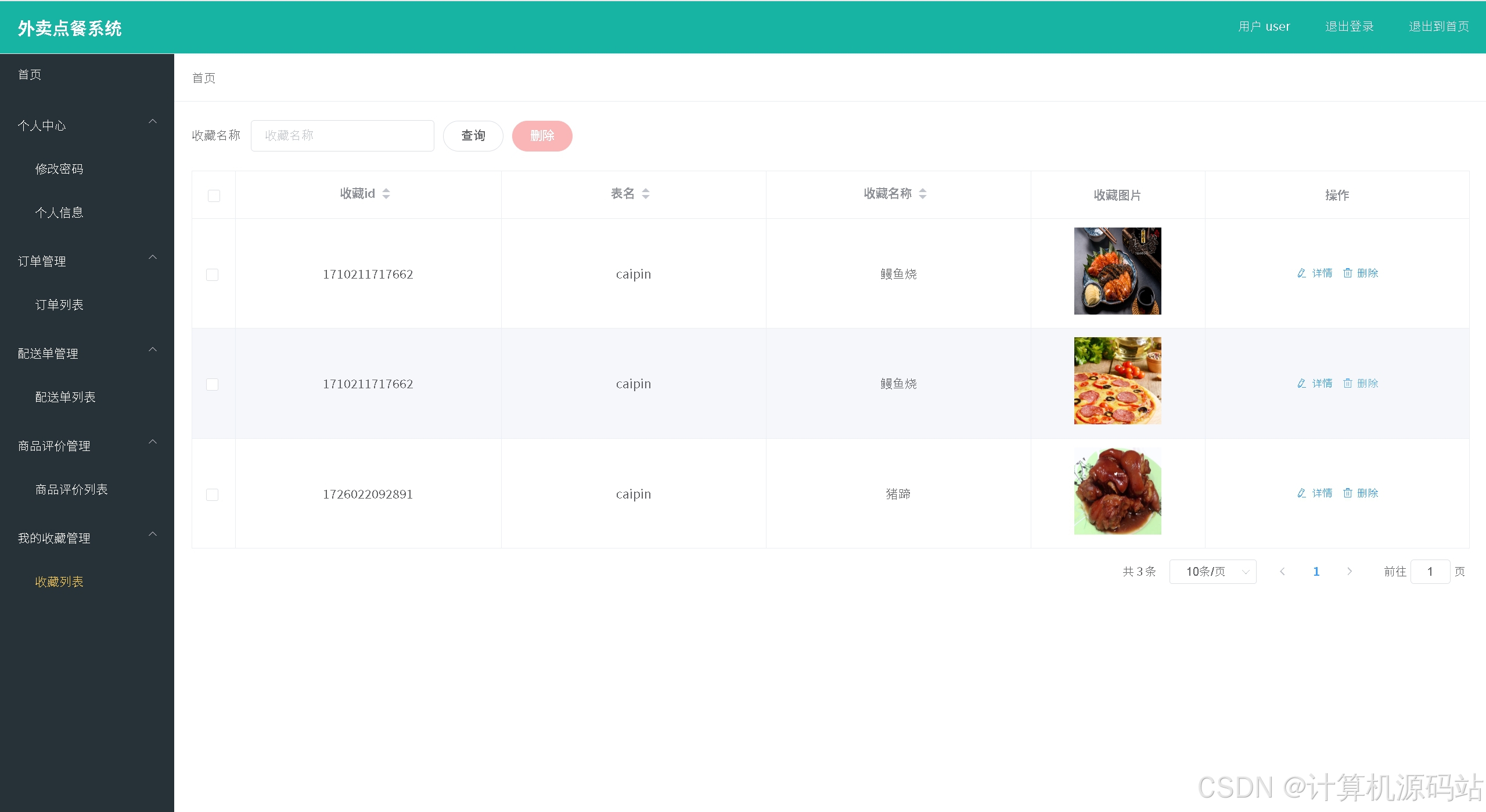1486x812 pixels.
Task: Toggle sorting on 收藏名称 column header
Action: click(923, 194)
